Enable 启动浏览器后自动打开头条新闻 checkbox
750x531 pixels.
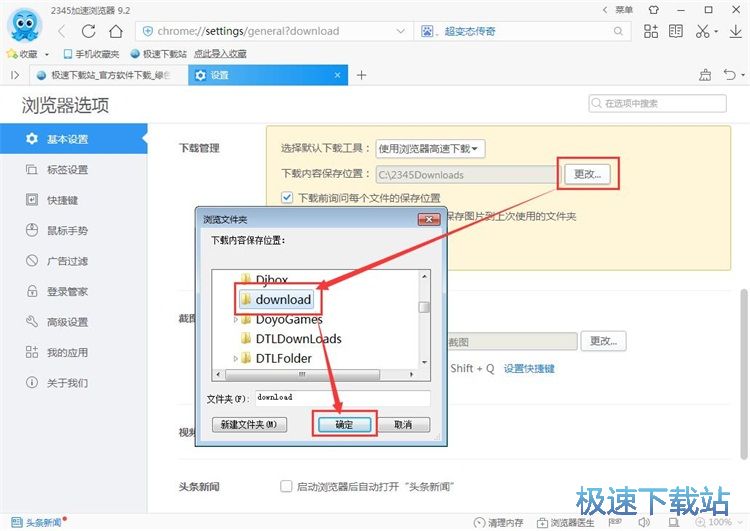[286, 487]
